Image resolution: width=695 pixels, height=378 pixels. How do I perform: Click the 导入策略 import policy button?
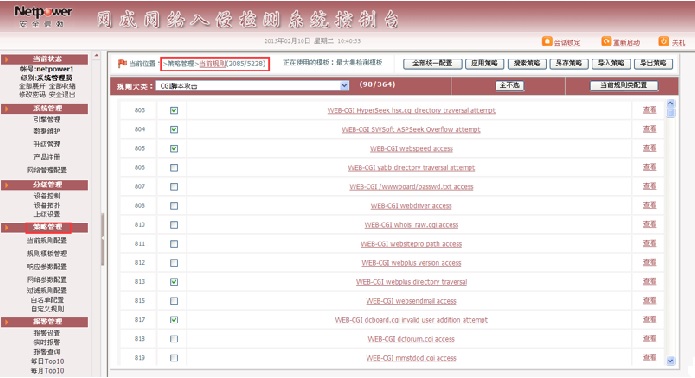point(611,63)
